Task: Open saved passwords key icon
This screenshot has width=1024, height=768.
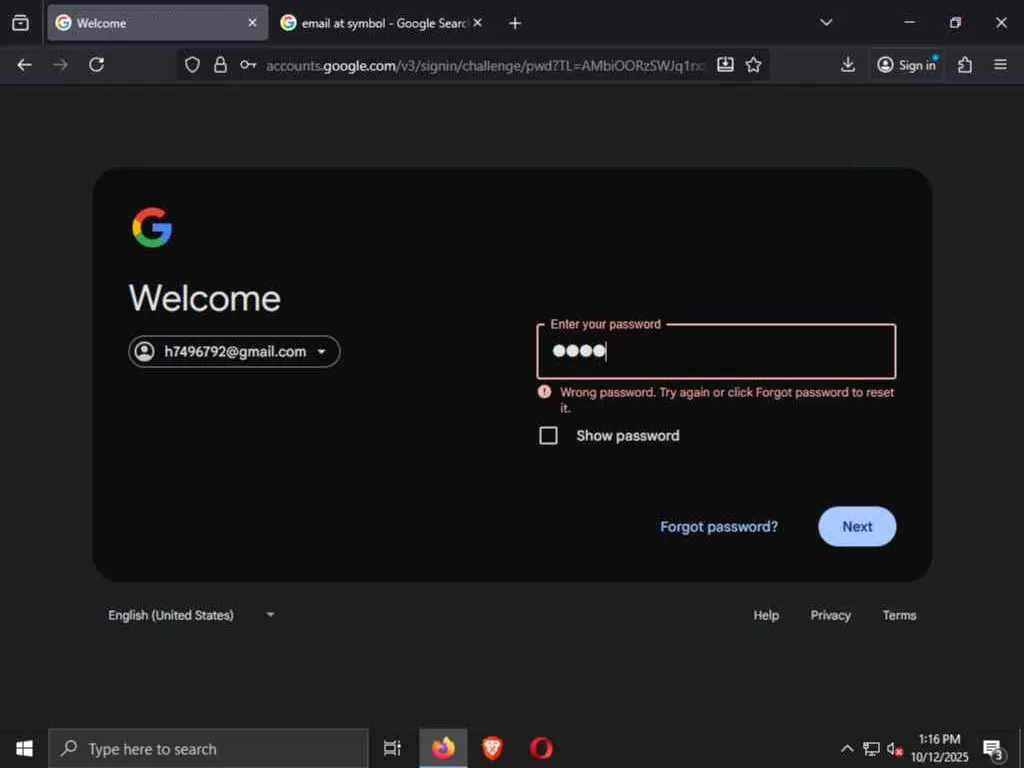Action: (x=248, y=65)
